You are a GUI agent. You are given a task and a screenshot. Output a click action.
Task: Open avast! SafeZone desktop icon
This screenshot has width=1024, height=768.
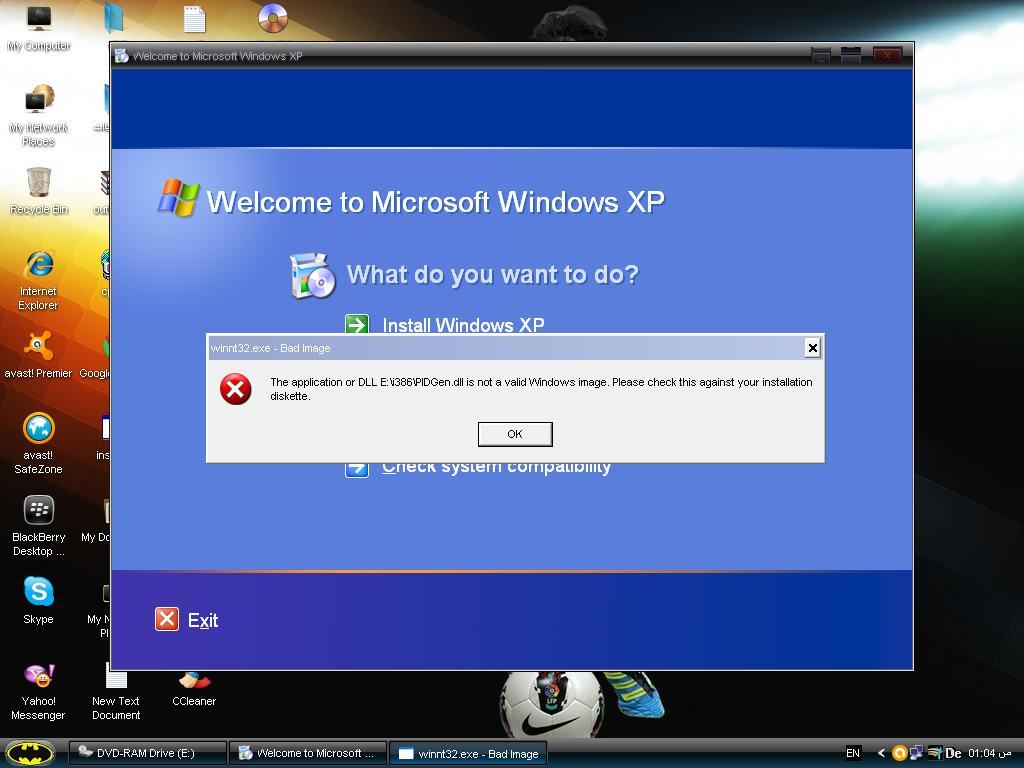tap(39, 443)
